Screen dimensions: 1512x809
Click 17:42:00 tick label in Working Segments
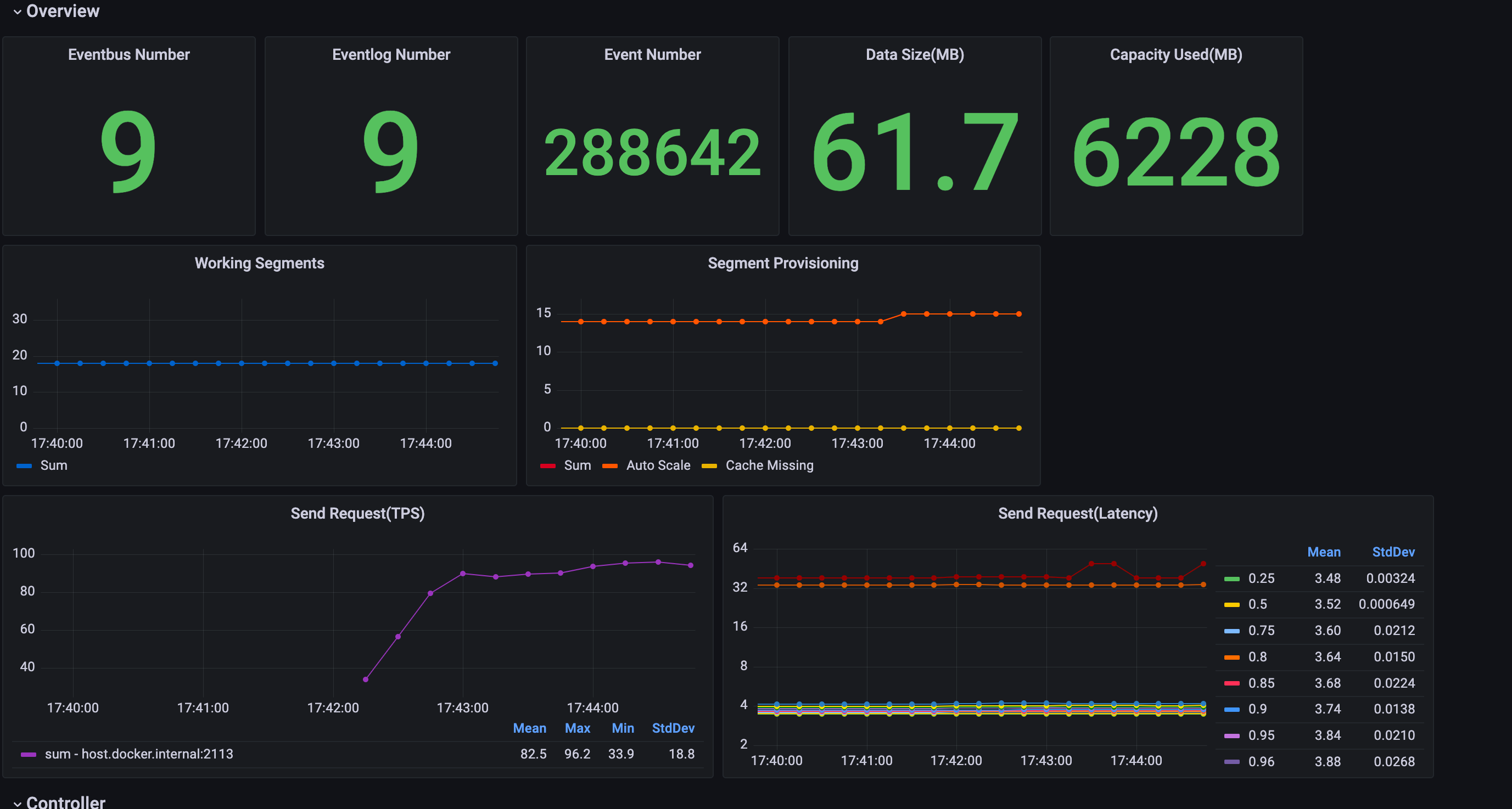pyautogui.click(x=241, y=443)
